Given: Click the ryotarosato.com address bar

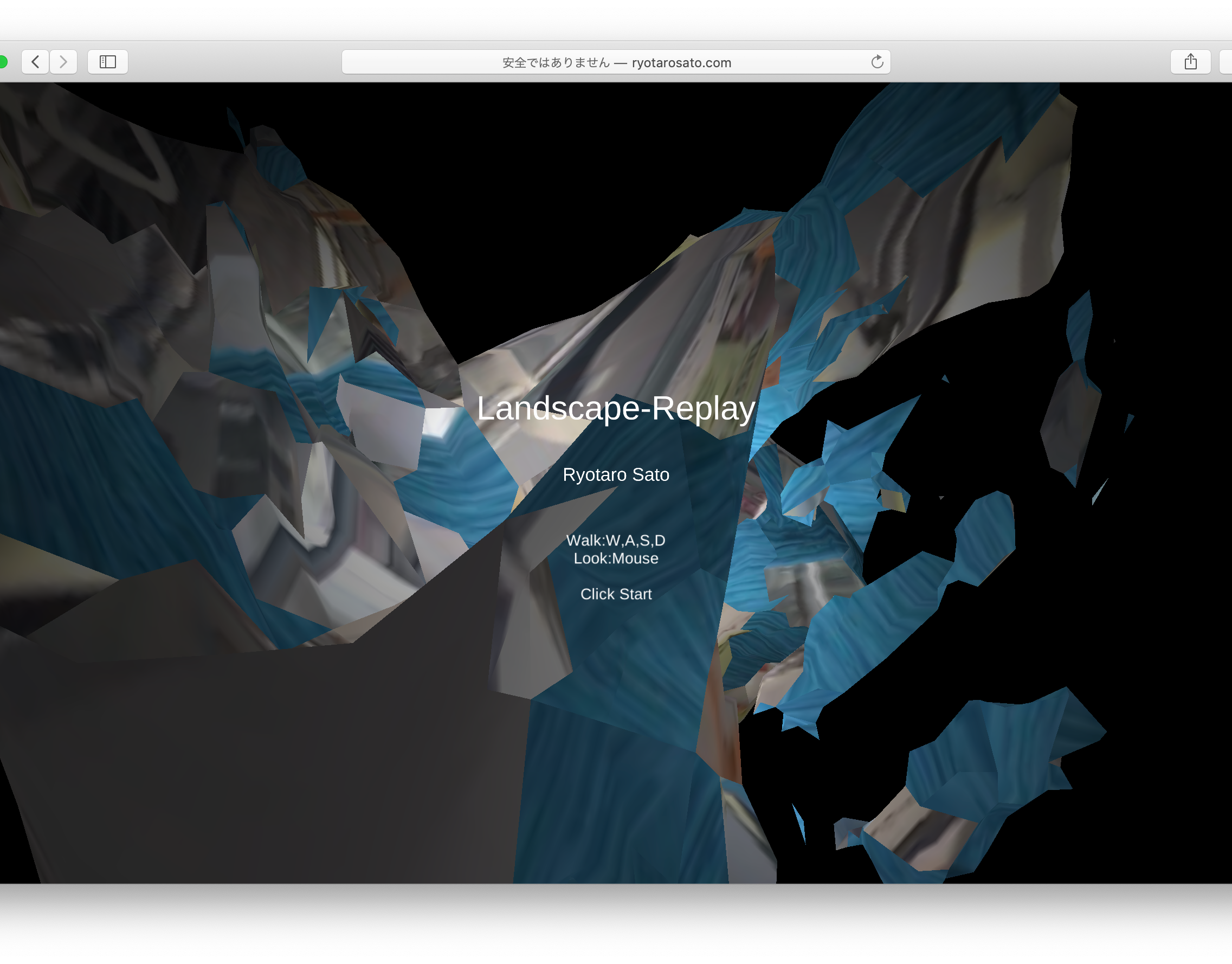Looking at the screenshot, I should [x=616, y=61].
